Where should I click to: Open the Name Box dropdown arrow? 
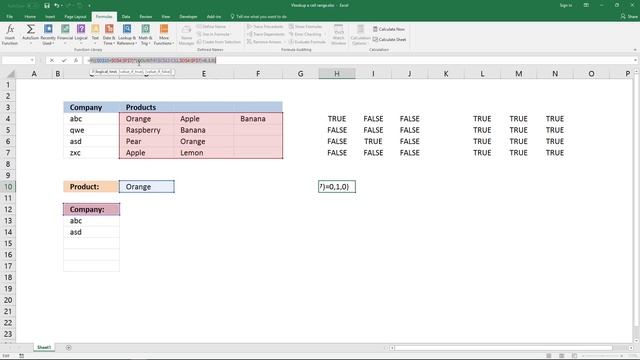pos(32,60)
